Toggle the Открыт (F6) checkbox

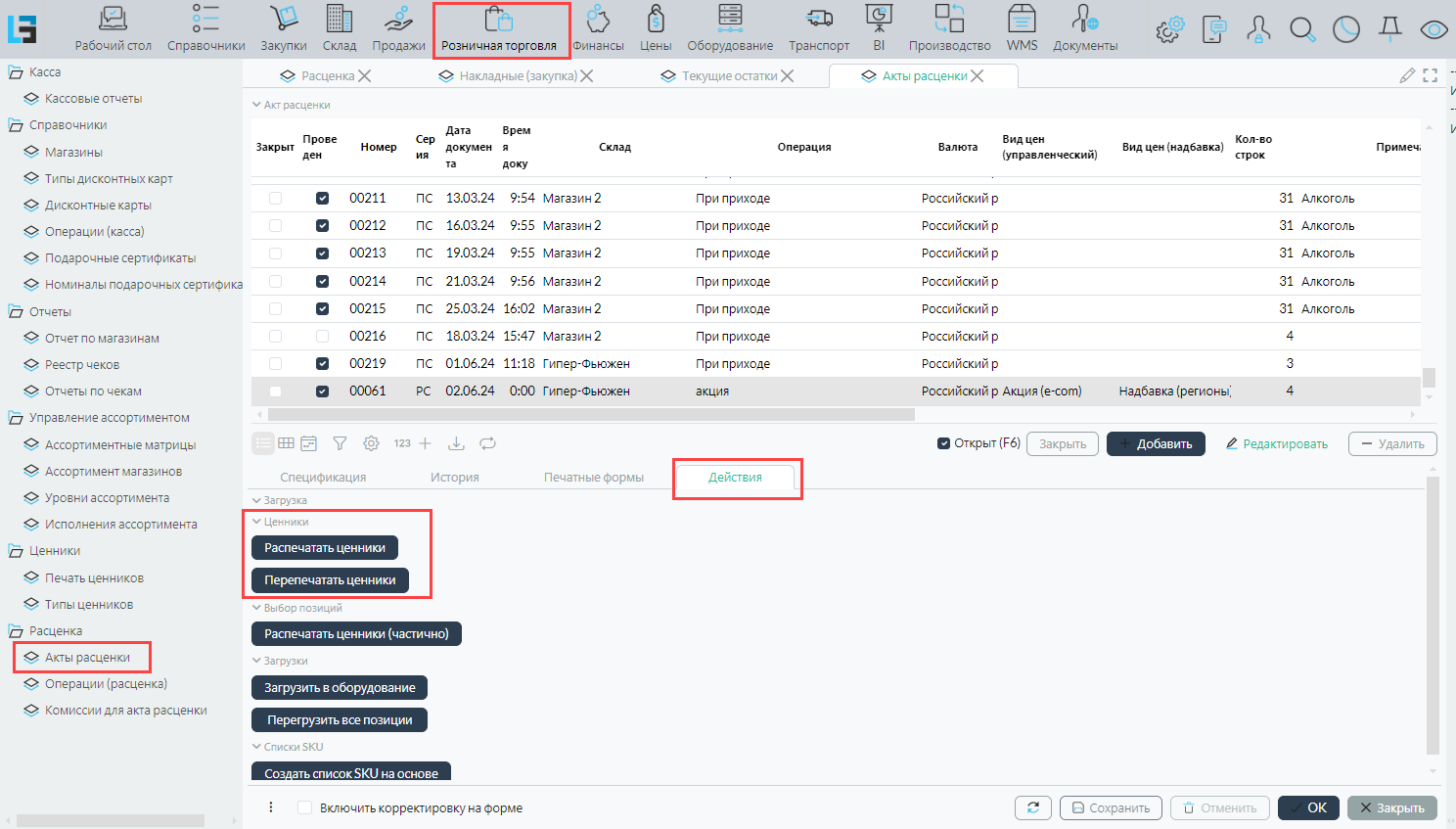(944, 443)
